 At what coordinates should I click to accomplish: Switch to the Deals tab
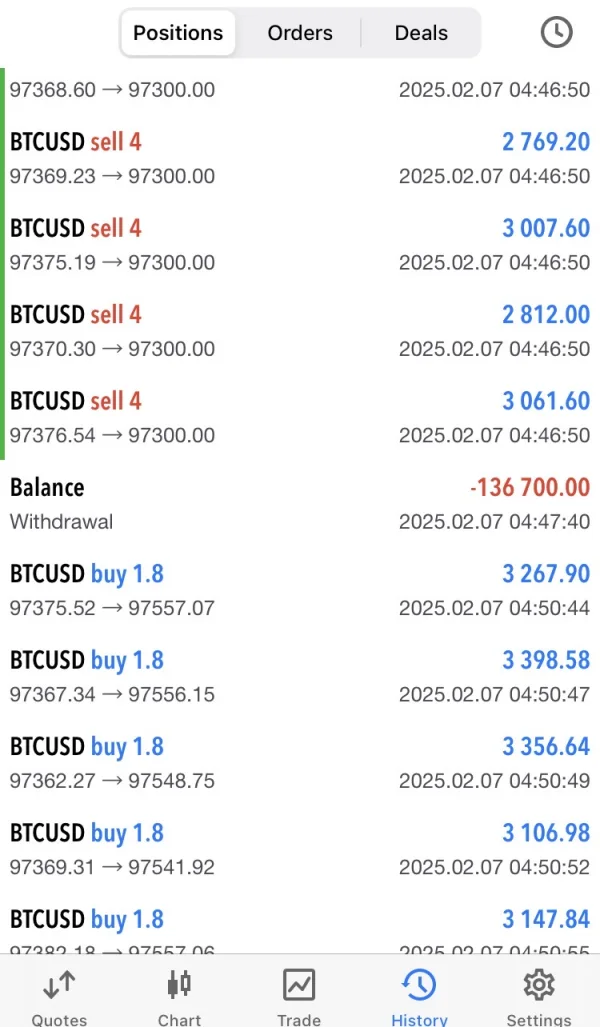421,33
